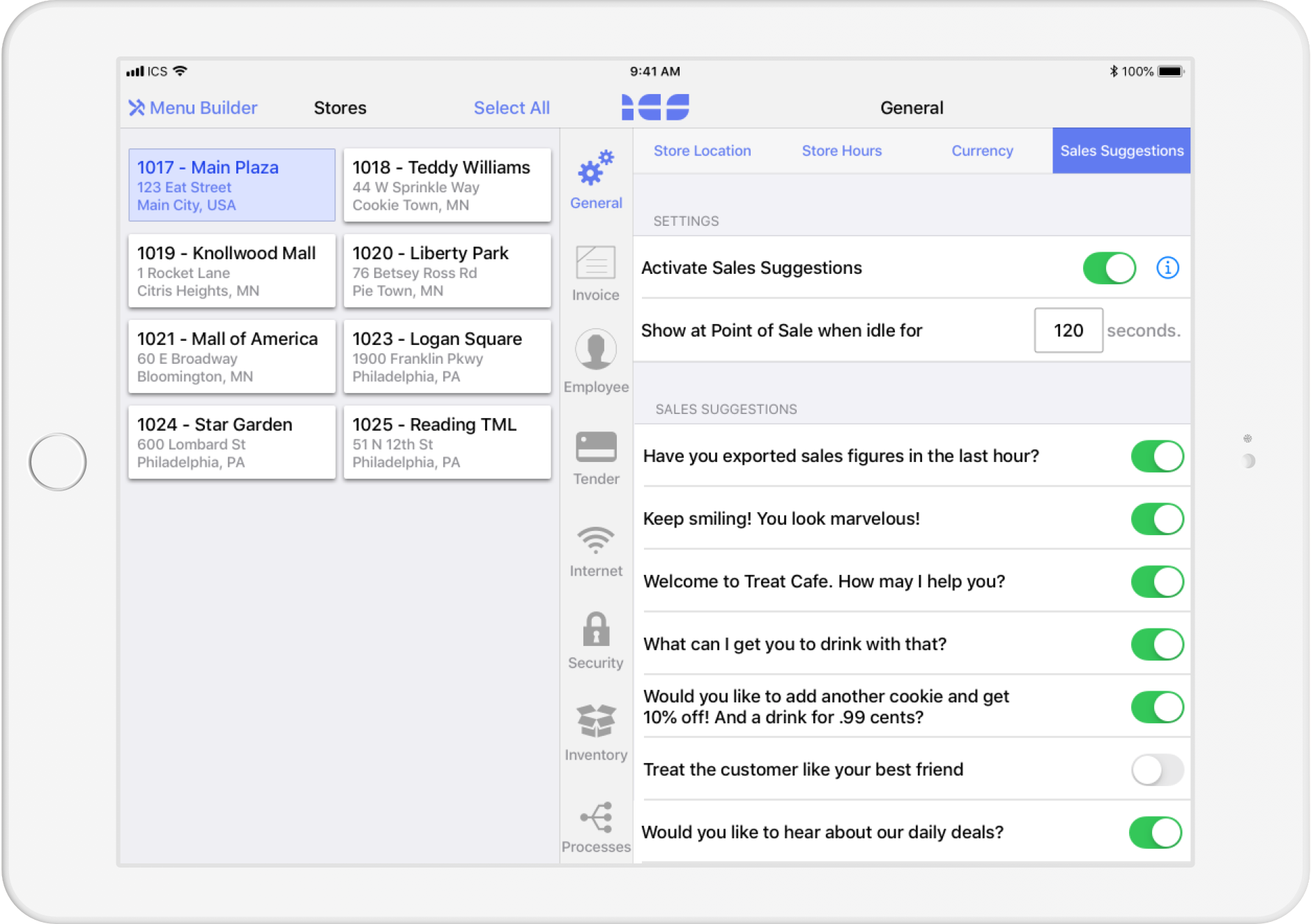Go back to Menu Builder
1311x924 pixels.
(193, 108)
